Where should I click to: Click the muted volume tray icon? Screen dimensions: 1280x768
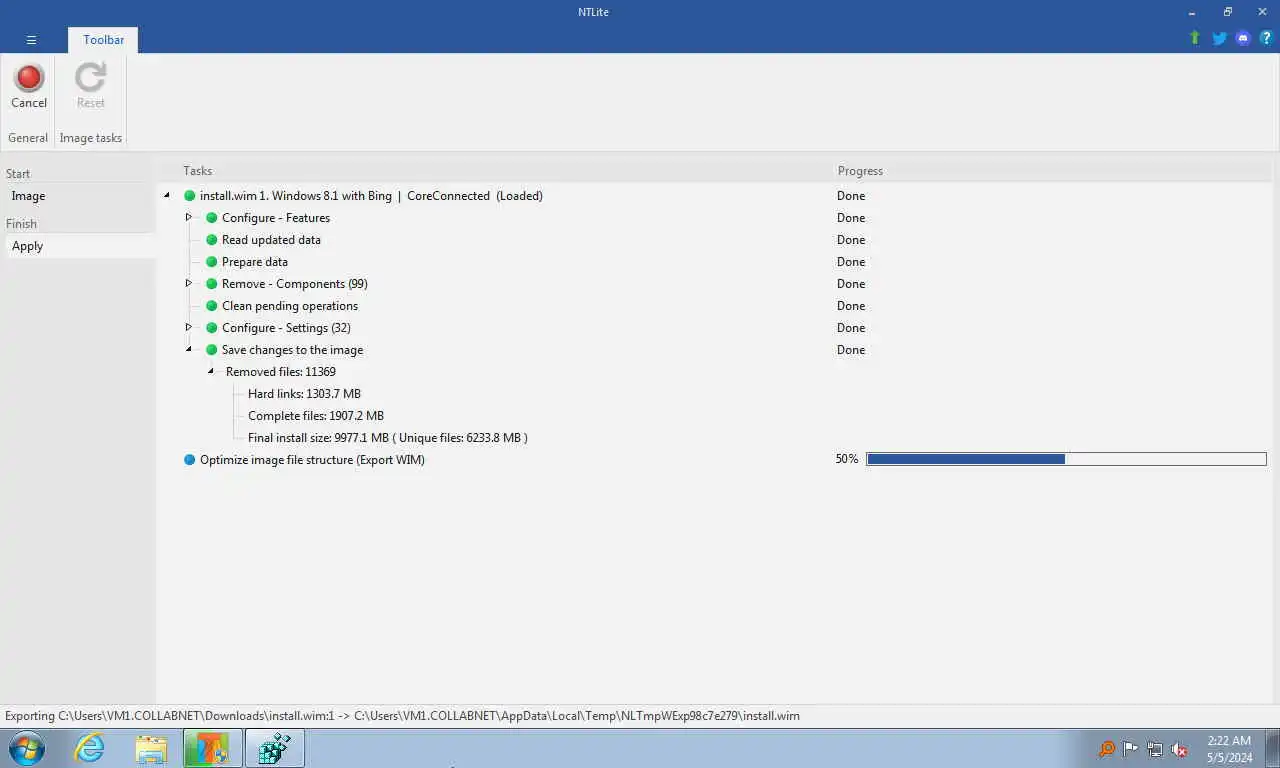click(1179, 749)
